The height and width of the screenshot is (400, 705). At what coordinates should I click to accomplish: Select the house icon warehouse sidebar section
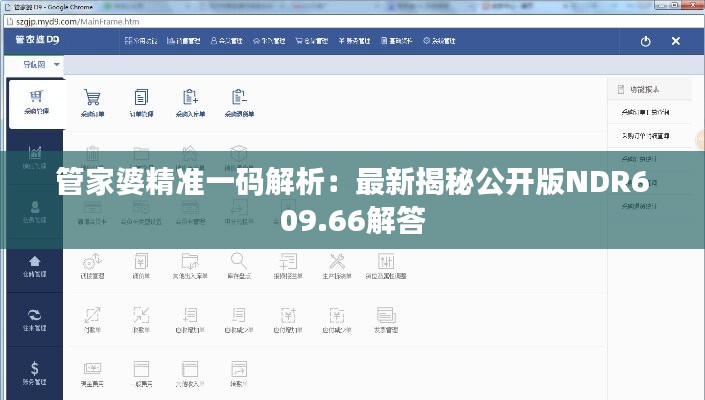tap(35, 266)
